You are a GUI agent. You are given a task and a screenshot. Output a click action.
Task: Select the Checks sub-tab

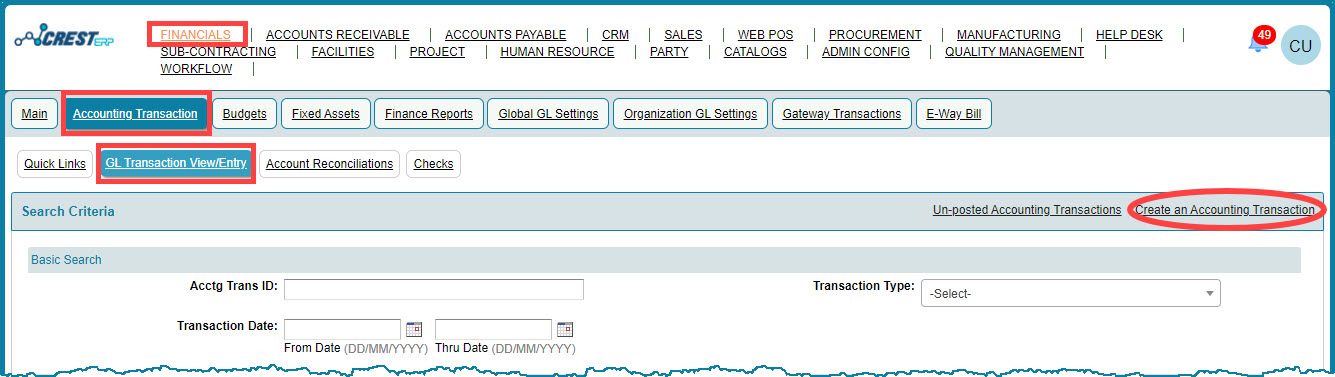pyautogui.click(x=433, y=164)
